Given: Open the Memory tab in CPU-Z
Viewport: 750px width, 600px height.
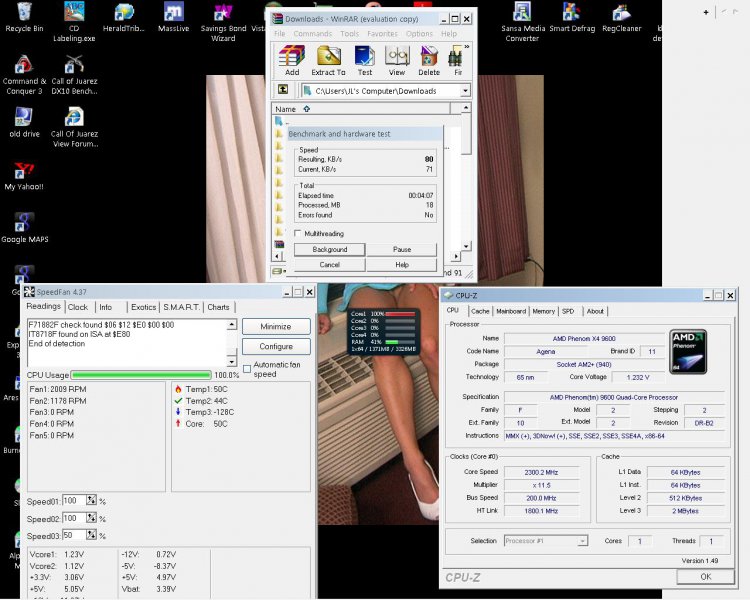Looking at the screenshot, I should click(x=543, y=311).
